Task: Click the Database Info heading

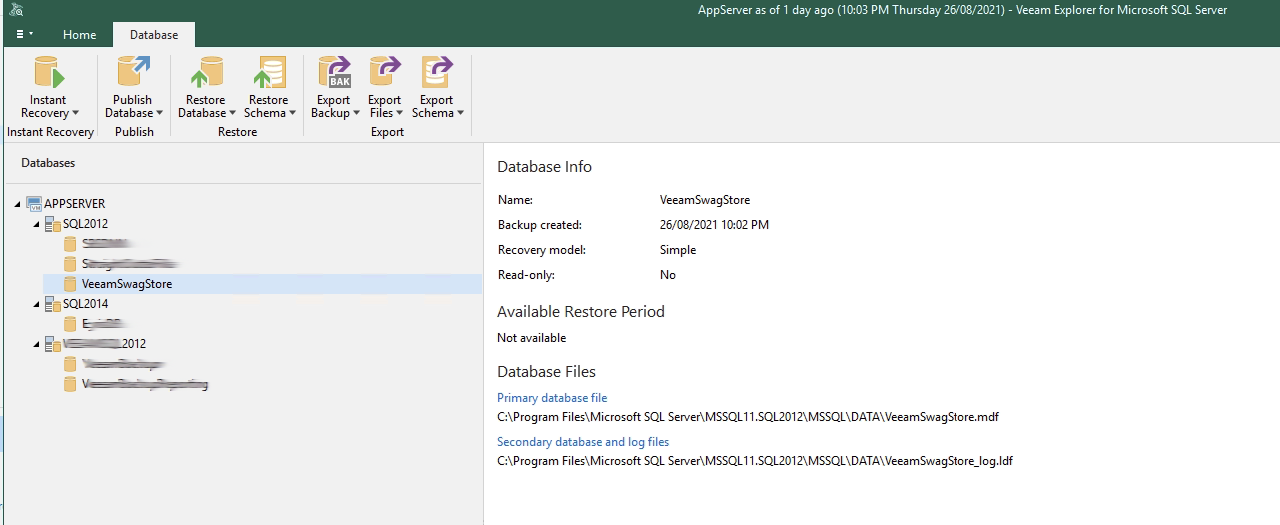Action: click(545, 167)
